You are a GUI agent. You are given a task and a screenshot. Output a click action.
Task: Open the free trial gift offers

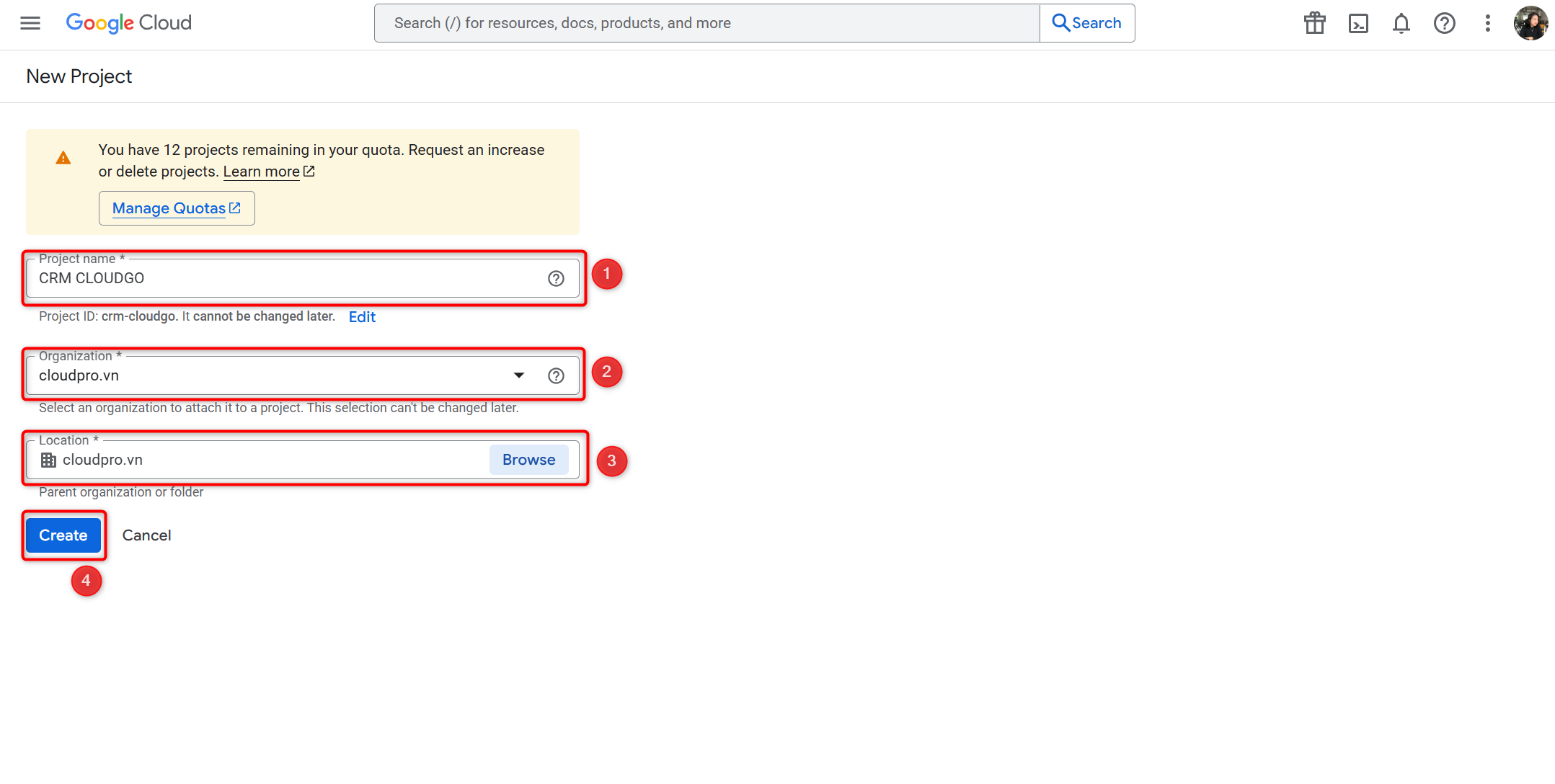[x=1314, y=22]
